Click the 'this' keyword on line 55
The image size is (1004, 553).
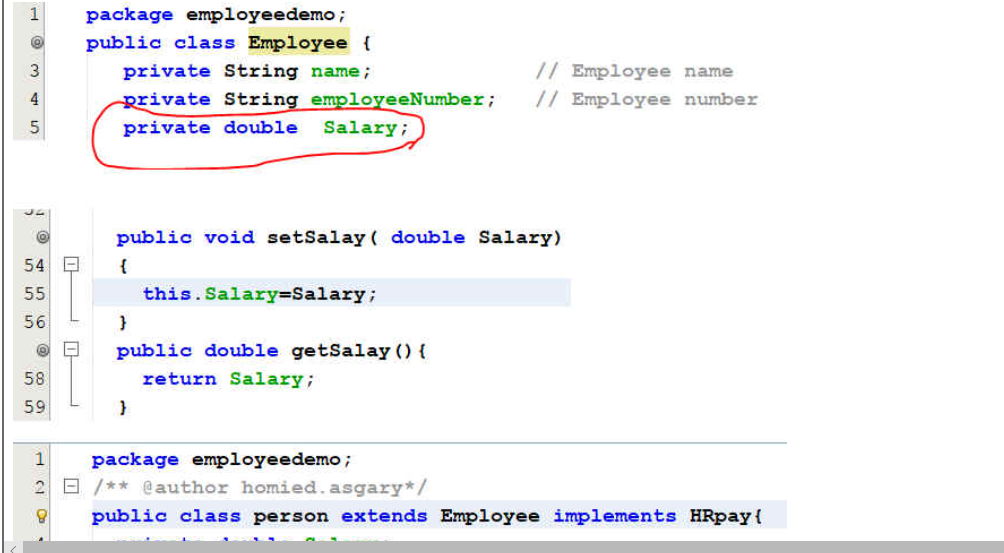point(167,294)
